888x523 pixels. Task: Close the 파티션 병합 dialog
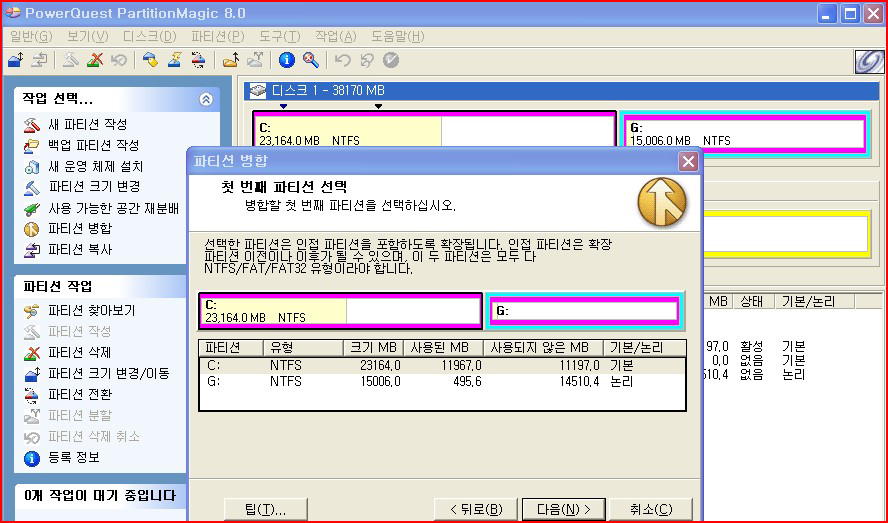[x=688, y=161]
